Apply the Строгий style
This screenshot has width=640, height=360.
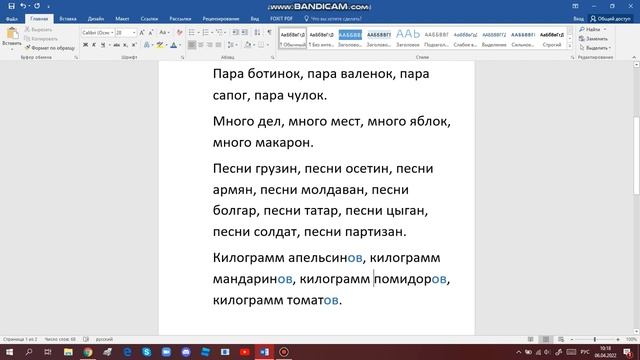click(x=552, y=38)
